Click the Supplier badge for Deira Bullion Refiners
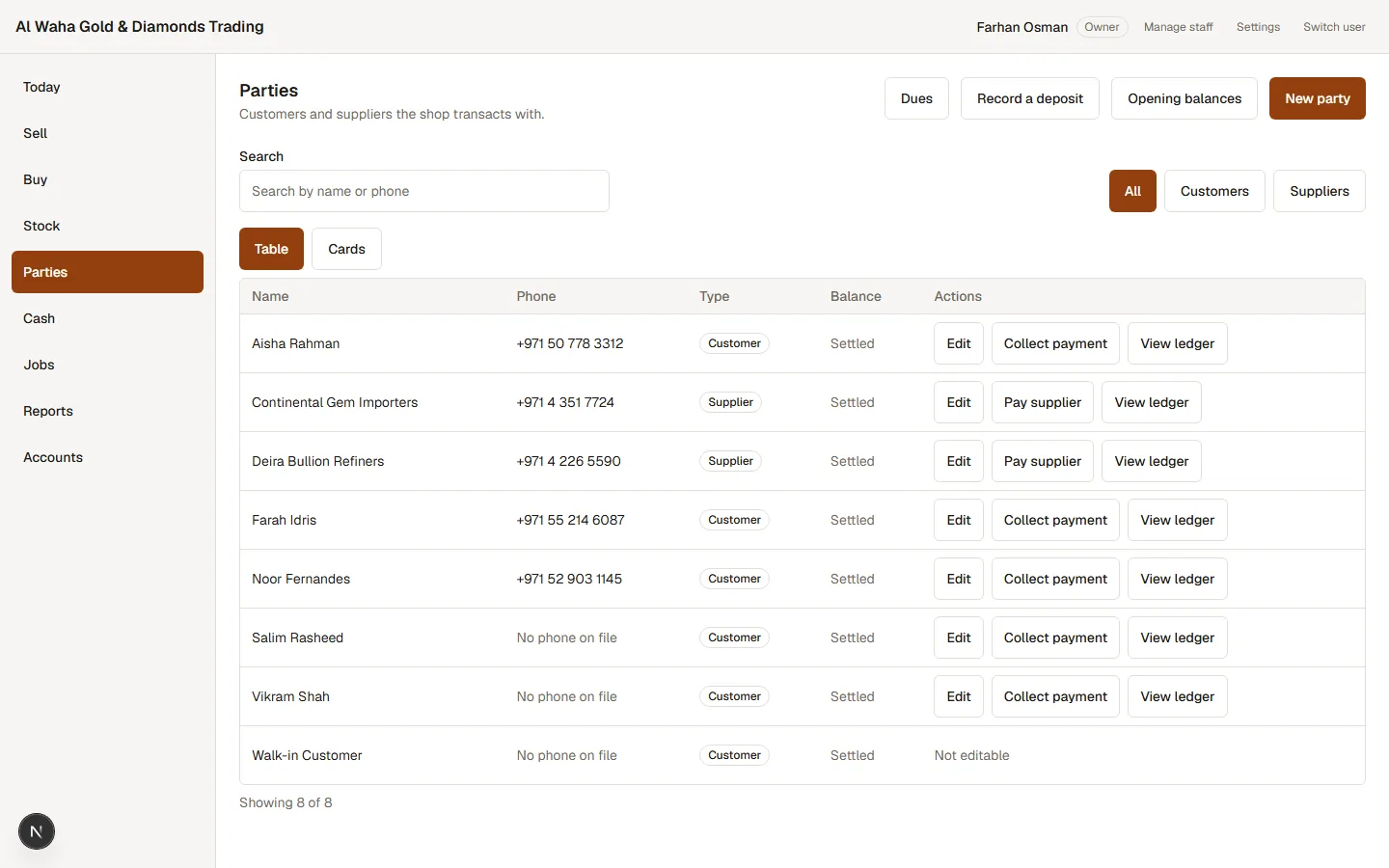Screen dimensions: 1389x868 coord(730,461)
